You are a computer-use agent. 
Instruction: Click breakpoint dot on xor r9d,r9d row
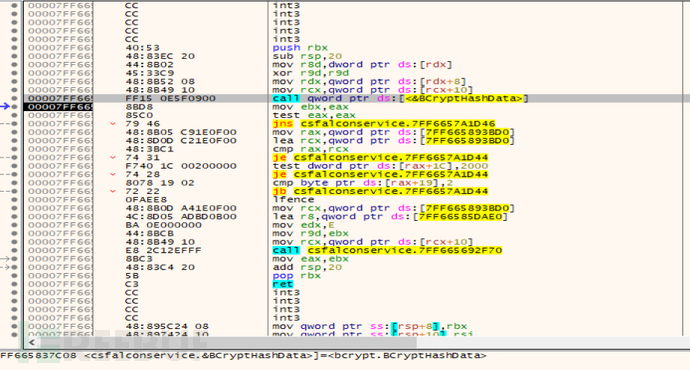tap(15, 73)
